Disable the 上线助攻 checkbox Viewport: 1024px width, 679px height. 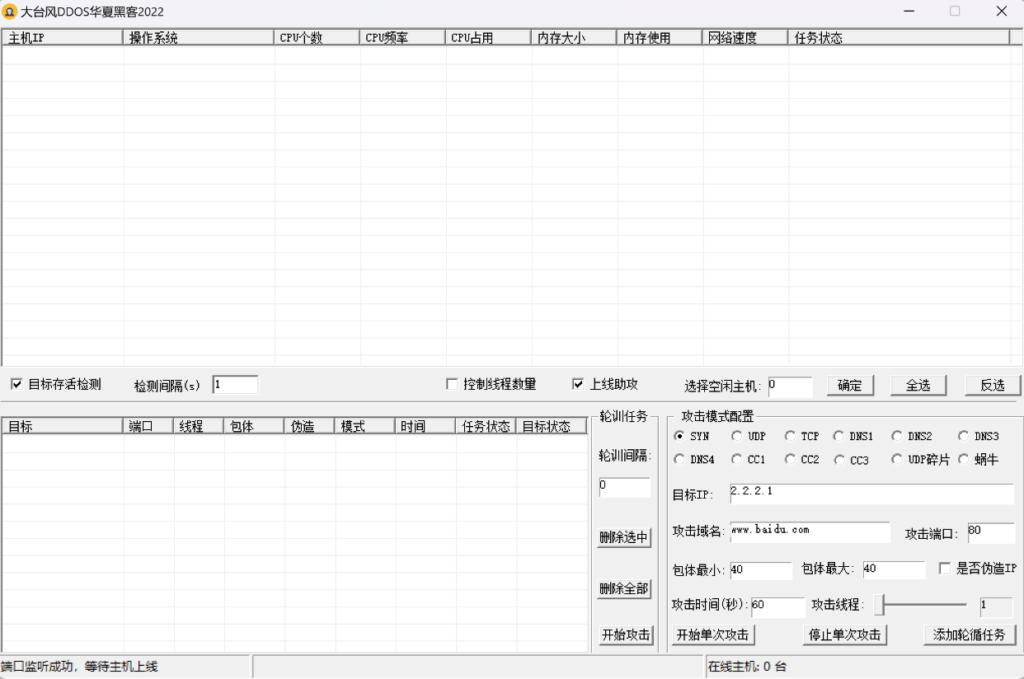[x=577, y=383]
